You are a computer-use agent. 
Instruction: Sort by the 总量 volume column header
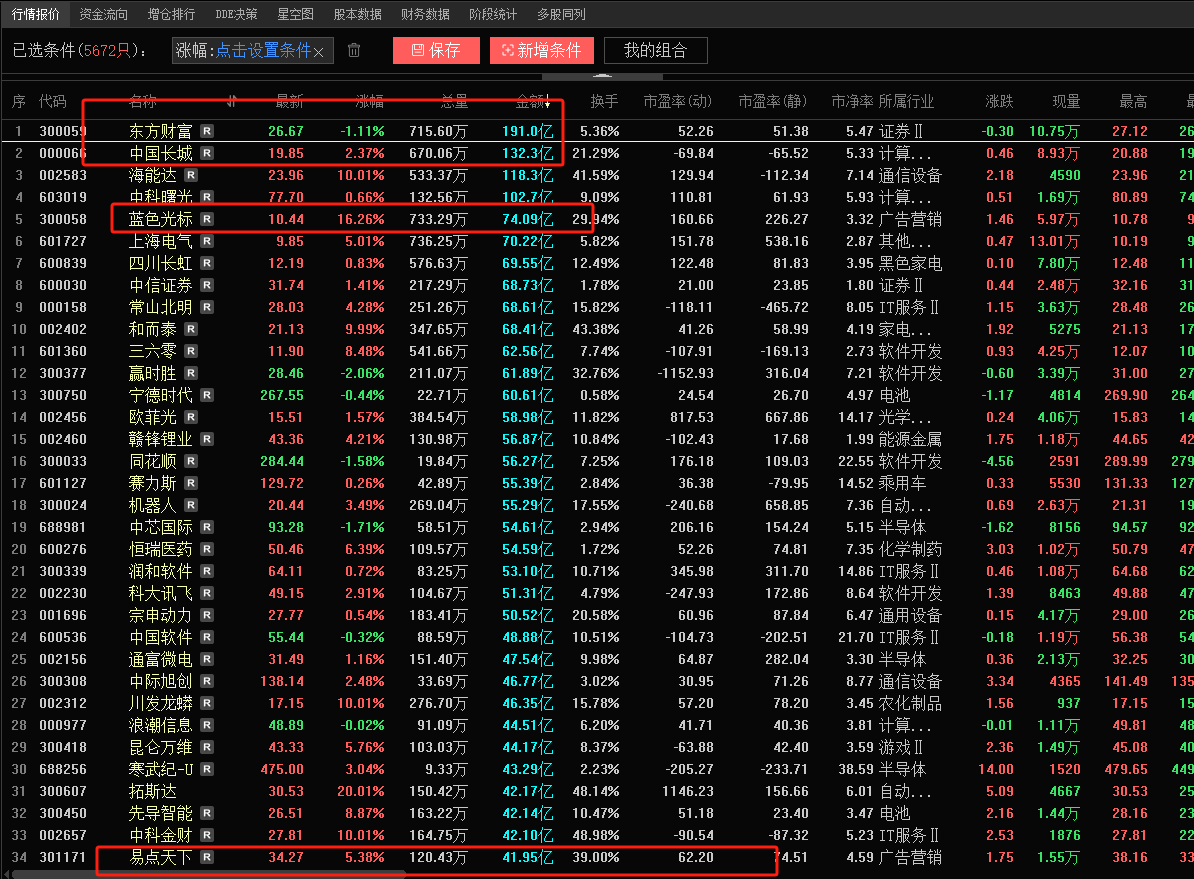(x=454, y=101)
